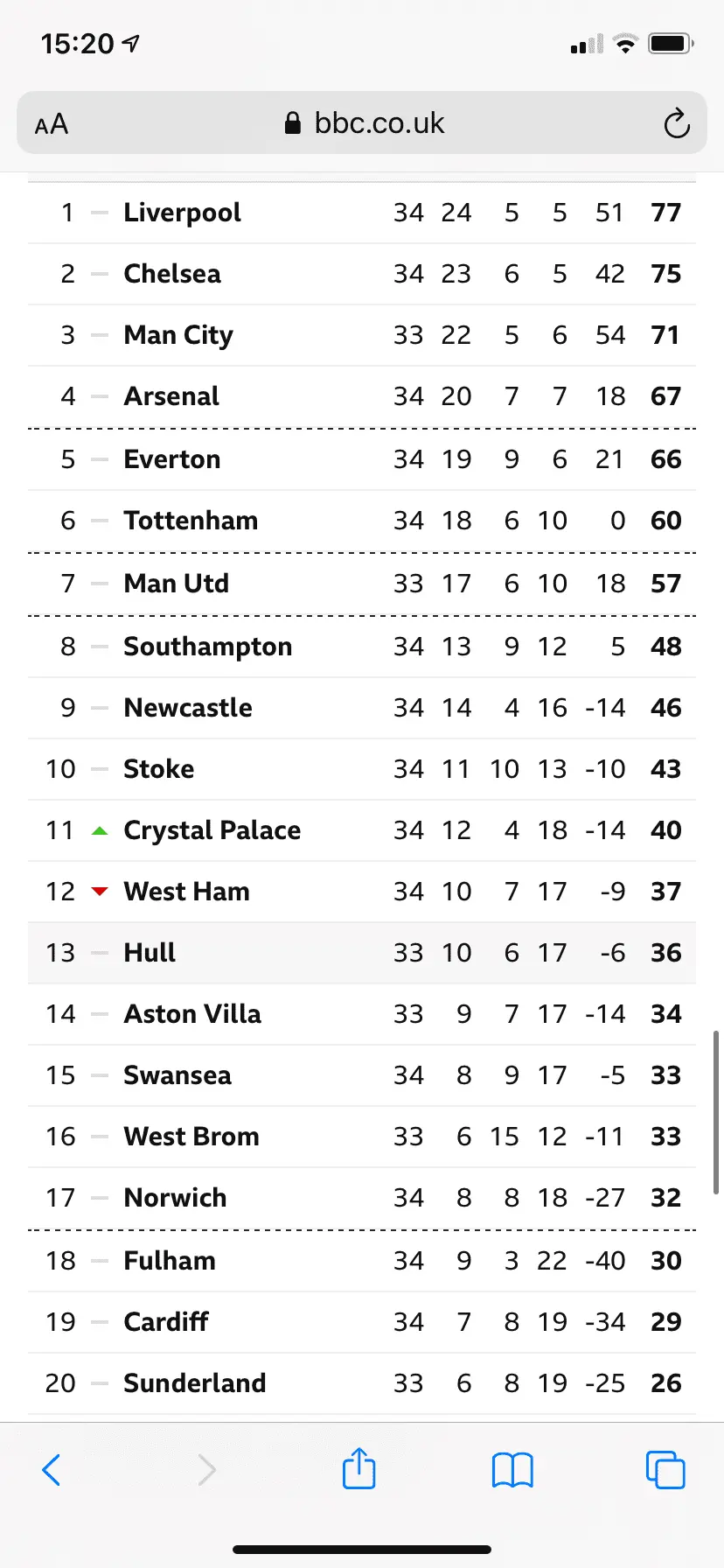The width and height of the screenshot is (724, 1568).
Task: Tap the home indicator bar
Action: (x=362, y=1550)
